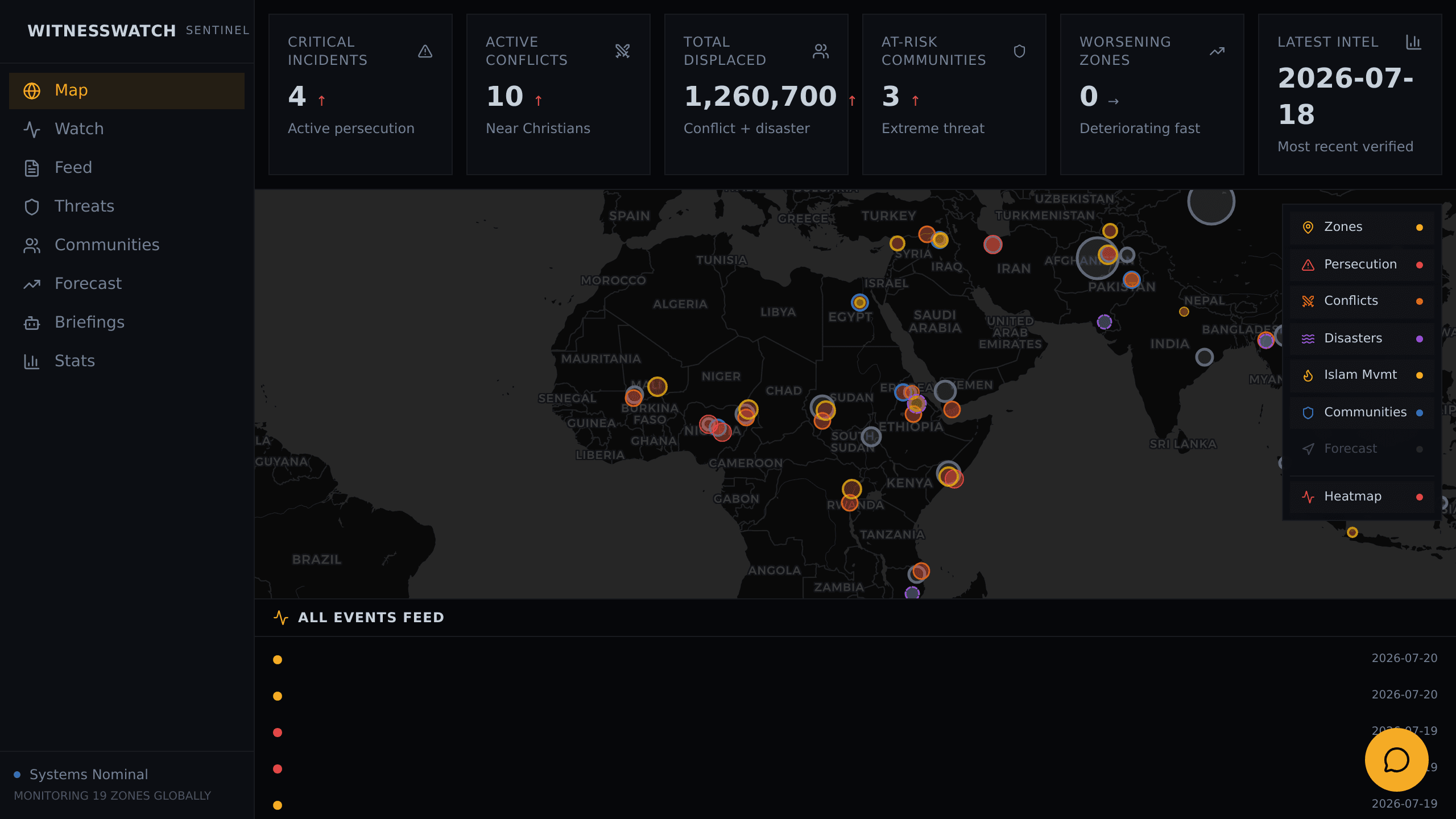Toggle the Zones map layer

point(1362,227)
